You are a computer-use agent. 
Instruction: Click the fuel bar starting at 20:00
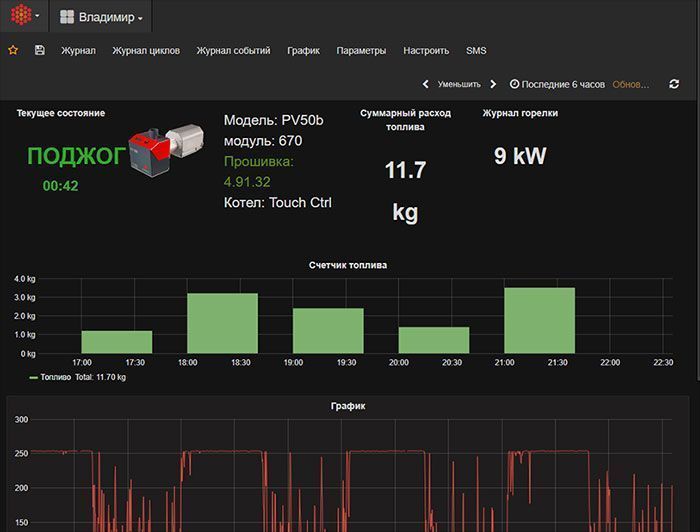434,340
